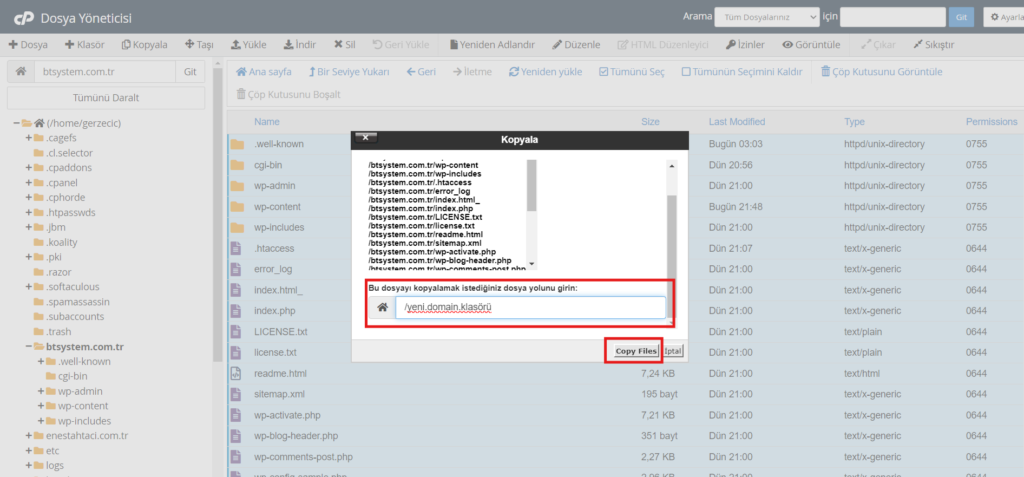
Task: Click Bir Seviye Yukarı
Action: pos(349,71)
